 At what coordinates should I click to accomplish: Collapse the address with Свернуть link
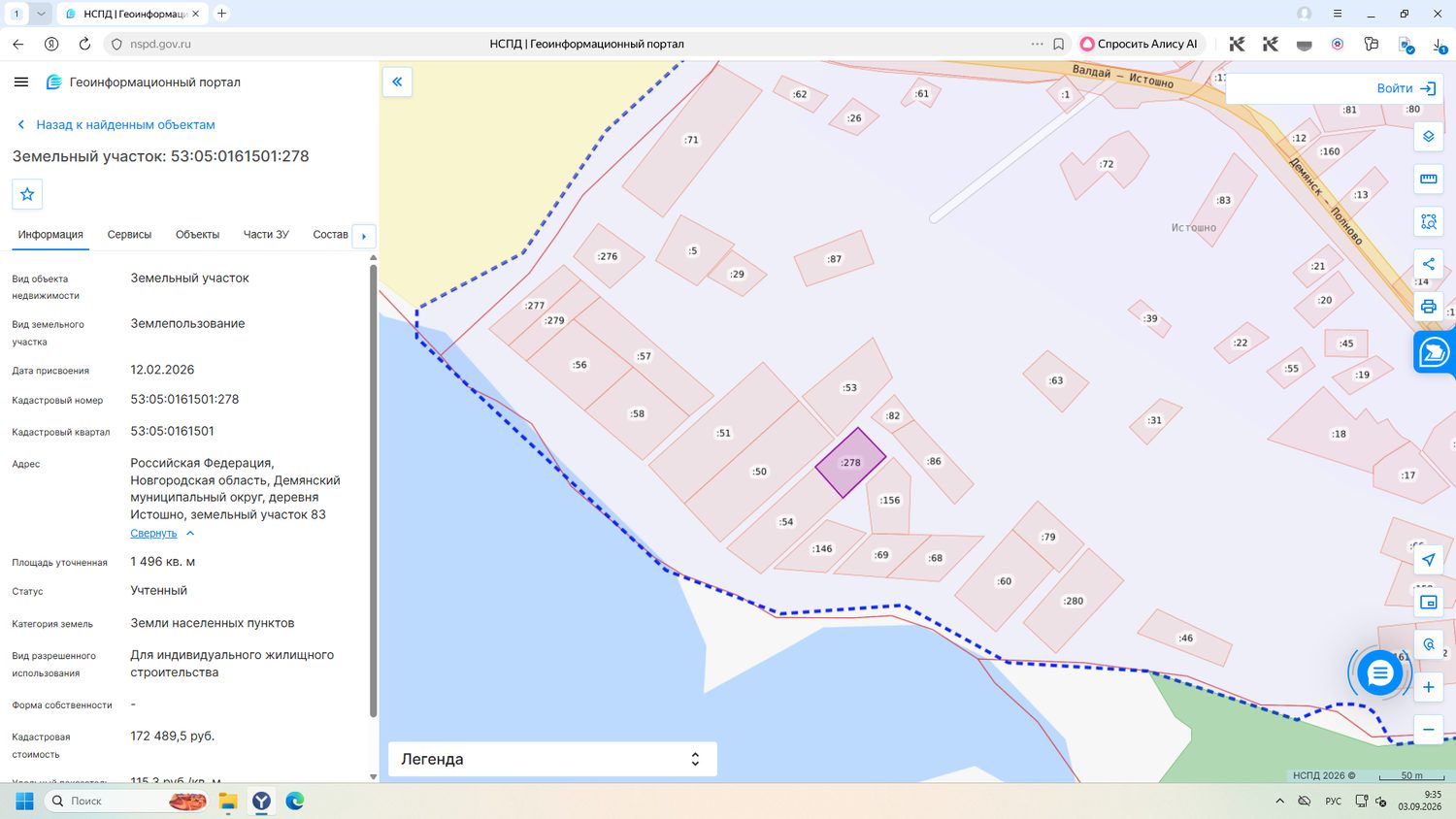pyautogui.click(x=153, y=533)
